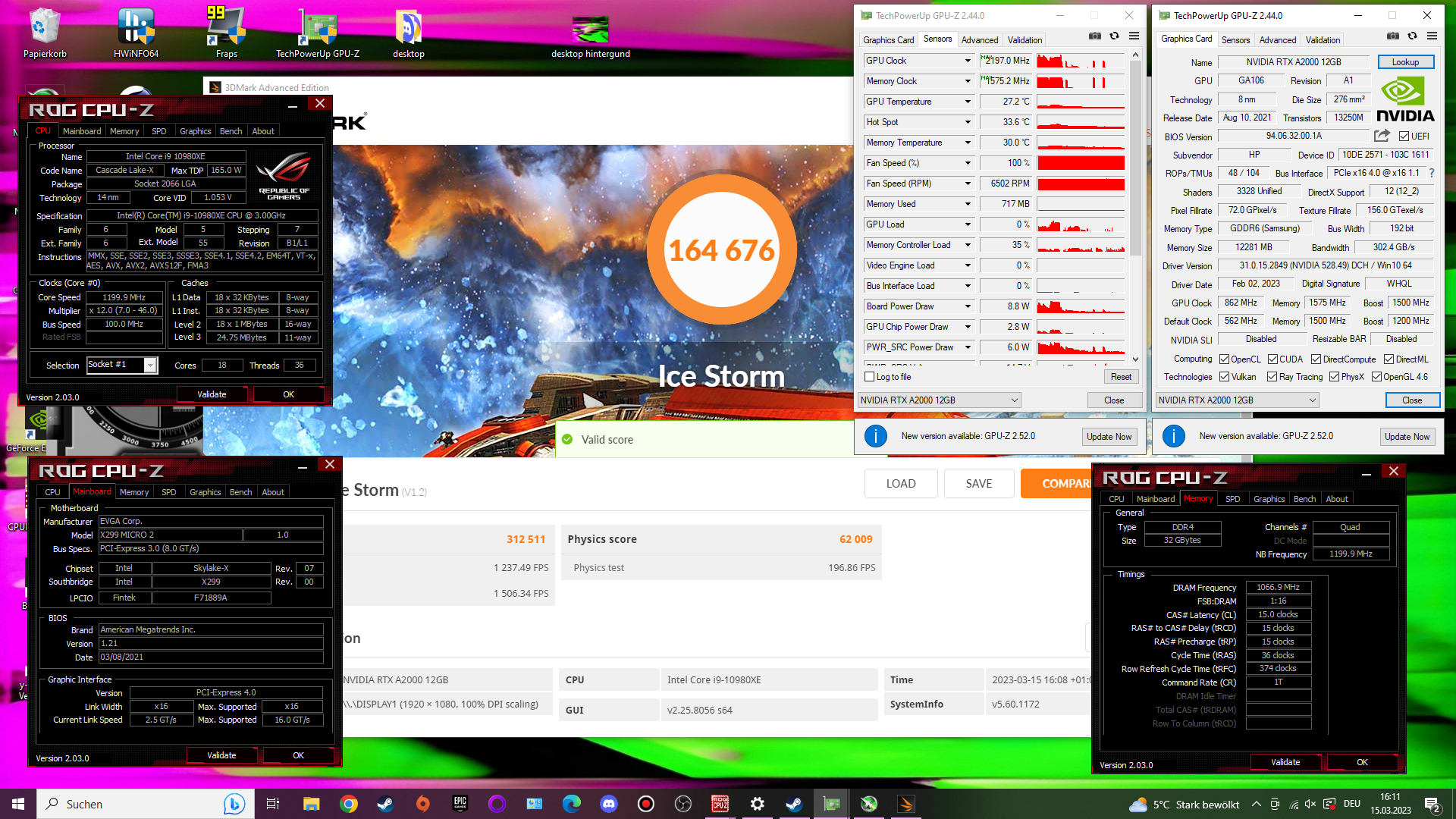The width and height of the screenshot is (1456, 819).
Task: Open TechPowerUp GPU-Z desktop shortcut
Action: [318, 33]
